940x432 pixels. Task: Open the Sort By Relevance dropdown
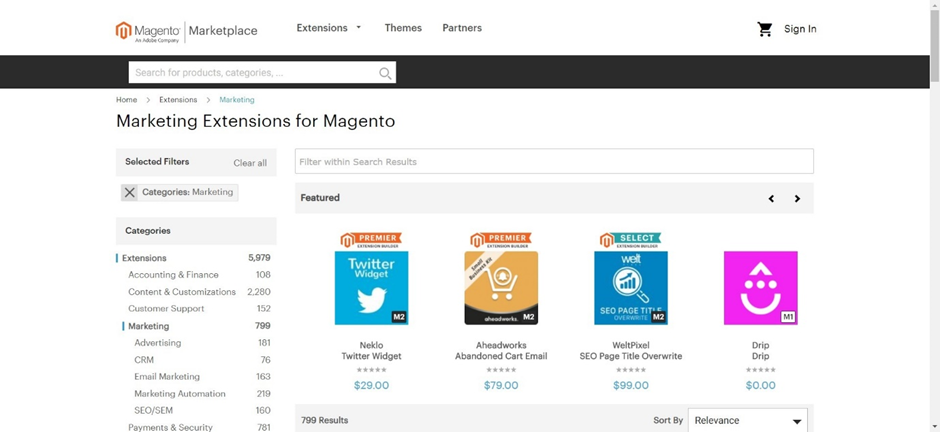point(748,421)
